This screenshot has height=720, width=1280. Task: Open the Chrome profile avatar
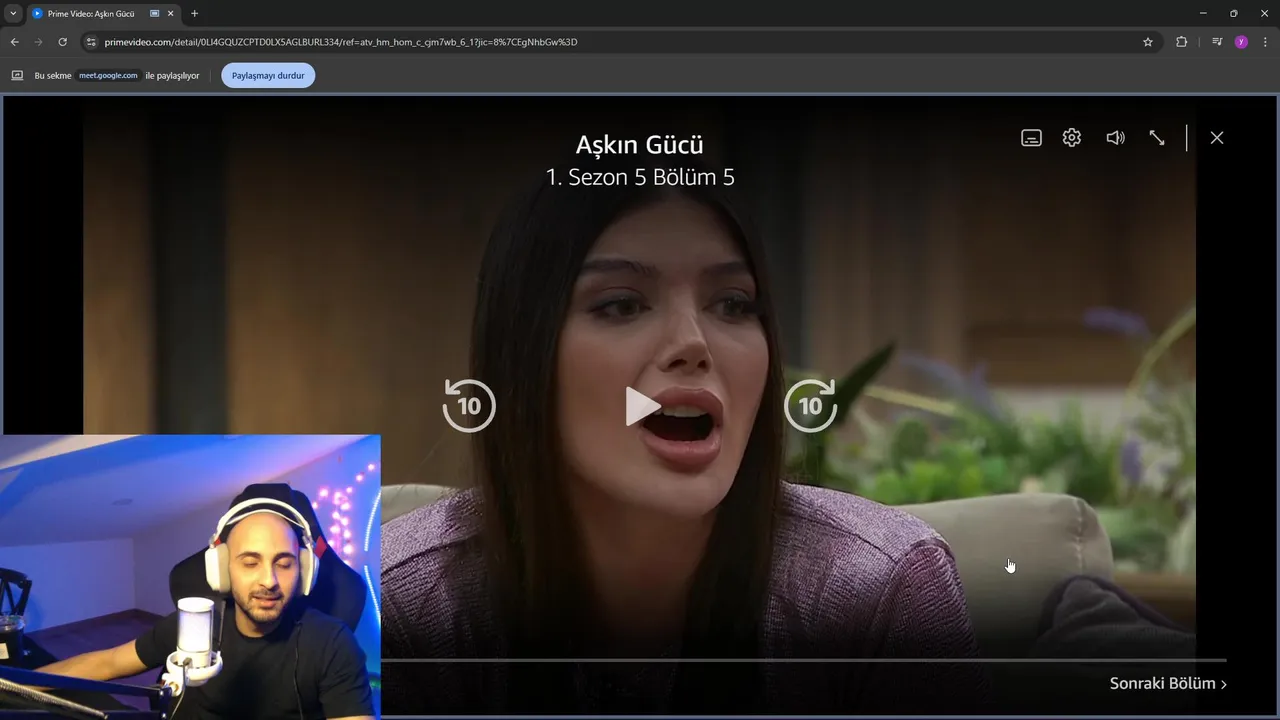coord(1241,42)
